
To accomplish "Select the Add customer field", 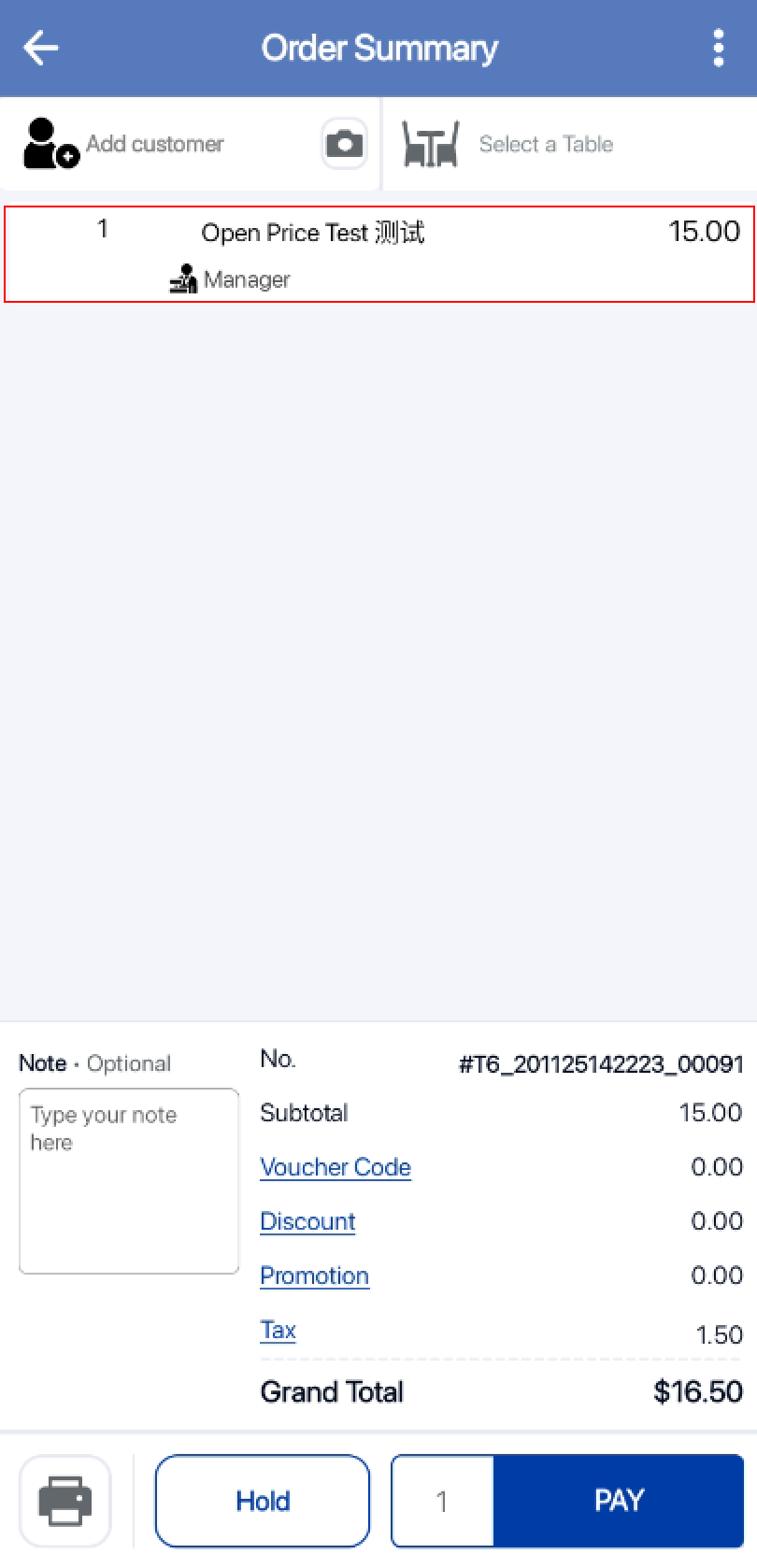I will [x=155, y=144].
